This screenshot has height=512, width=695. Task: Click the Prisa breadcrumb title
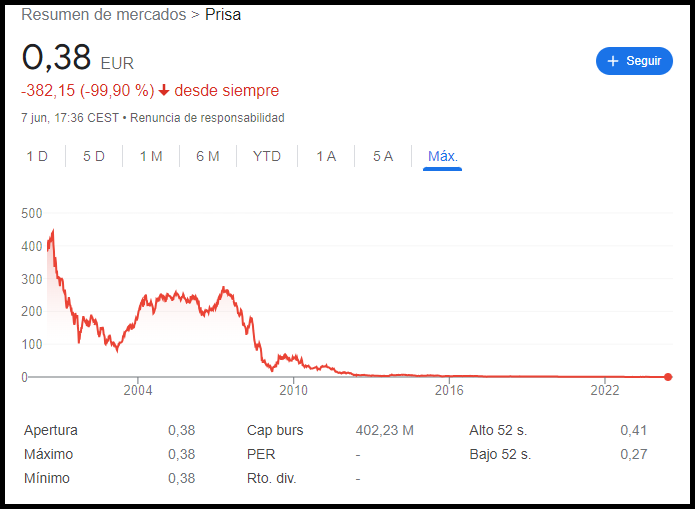pos(223,15)
